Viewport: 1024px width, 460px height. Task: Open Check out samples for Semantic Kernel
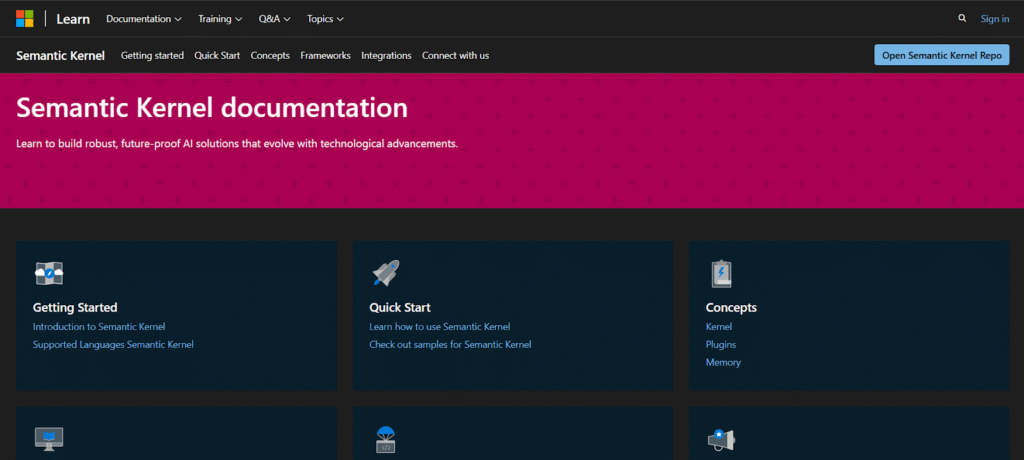coord(450,344)
